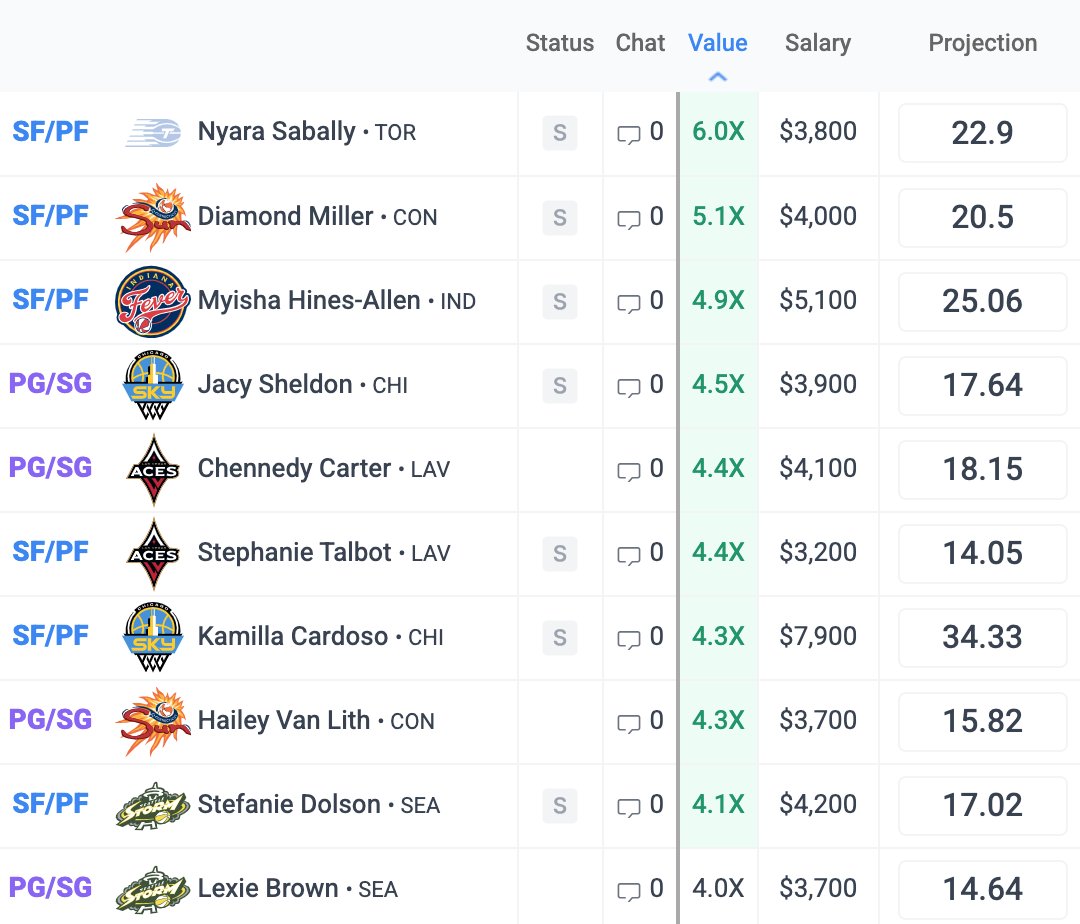Click the Chat column header
This screenshot has height=924, width=1080.
(640, 43)
